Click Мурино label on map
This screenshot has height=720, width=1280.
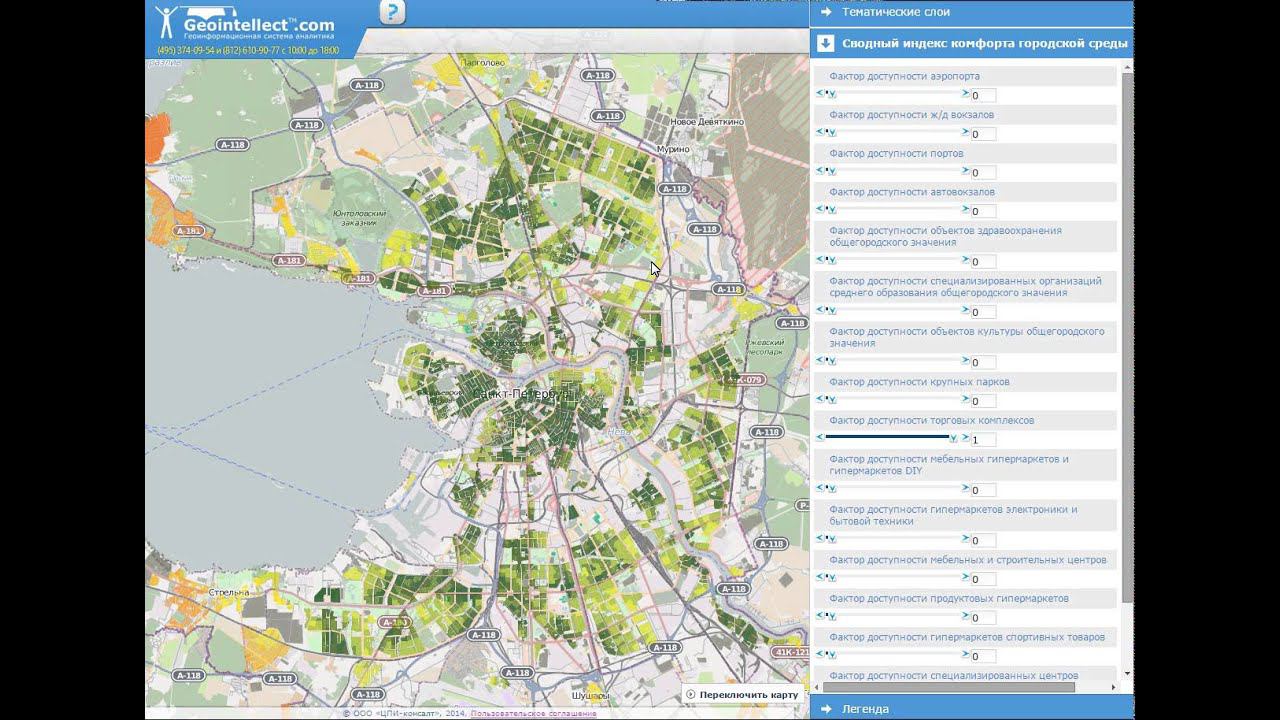pos(674,149)
